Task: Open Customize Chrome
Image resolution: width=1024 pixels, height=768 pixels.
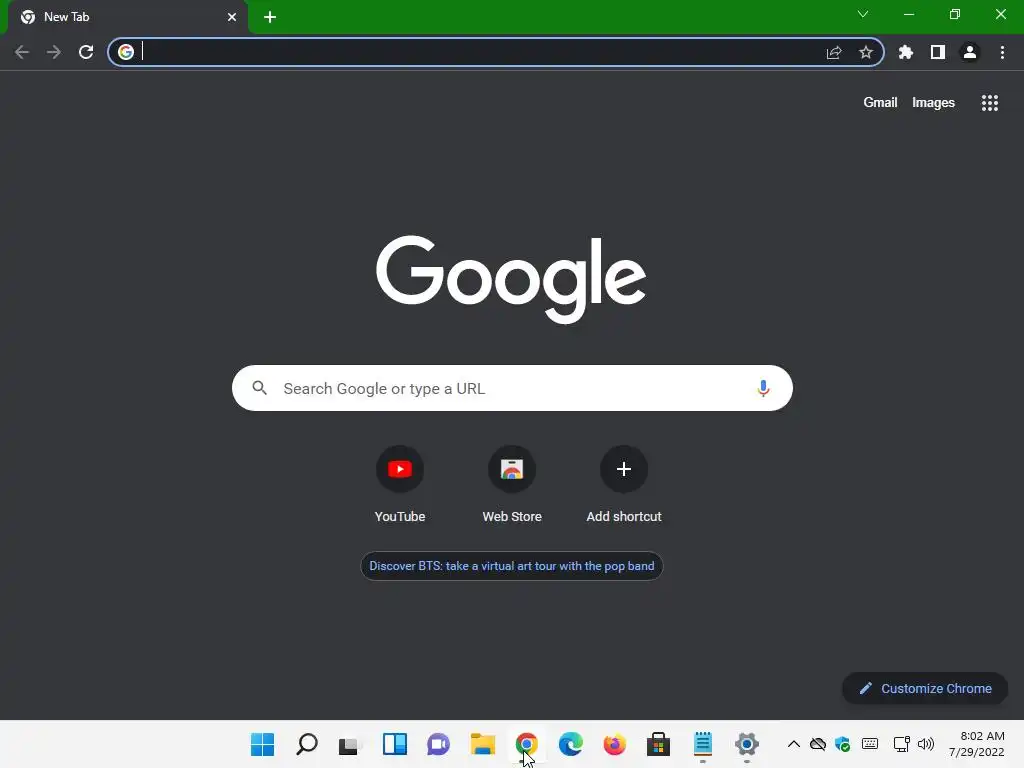Action: pyautogui.click(x=925, y=688)
